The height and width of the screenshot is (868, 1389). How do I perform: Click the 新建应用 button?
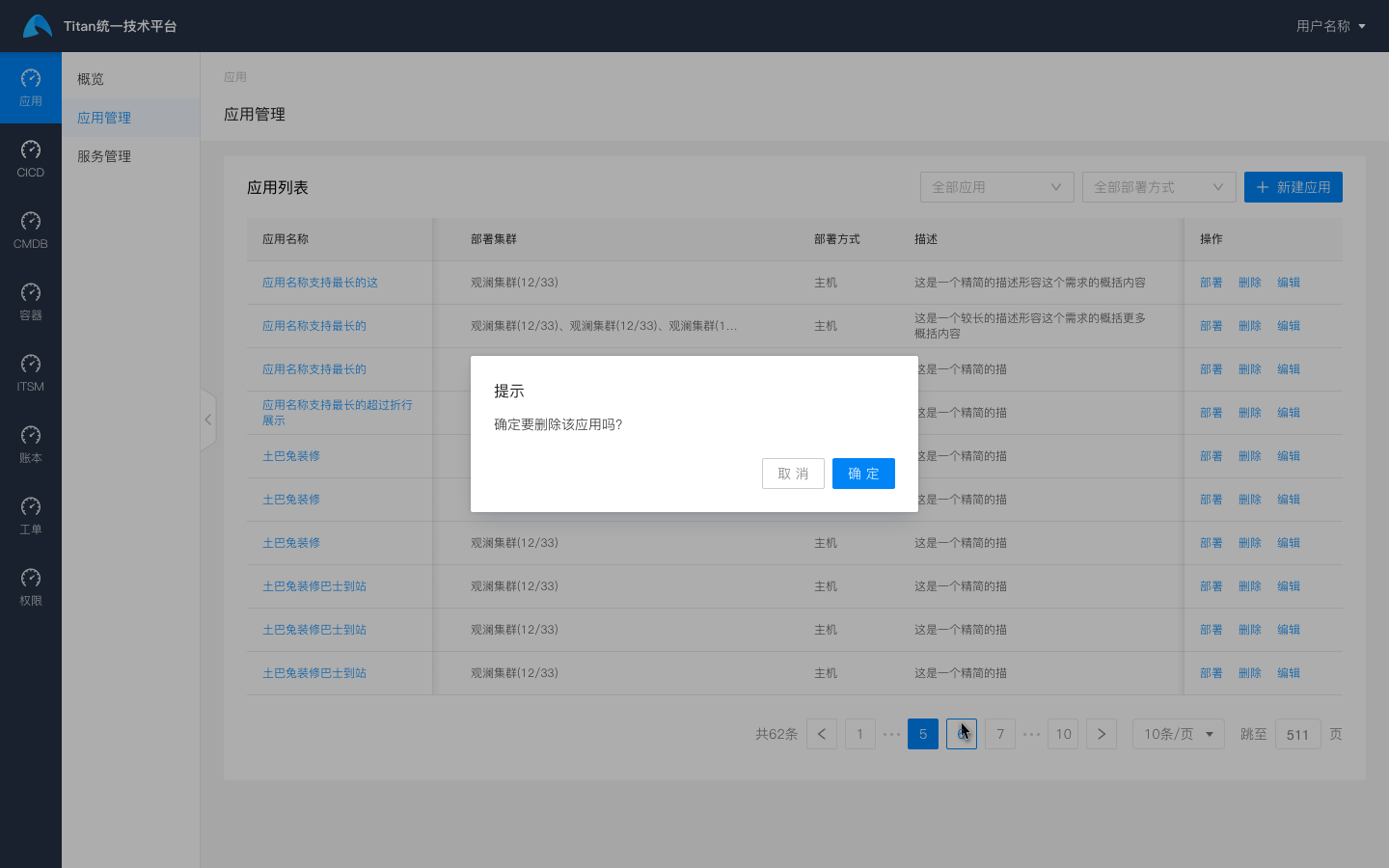click(x=1293, y=187)
